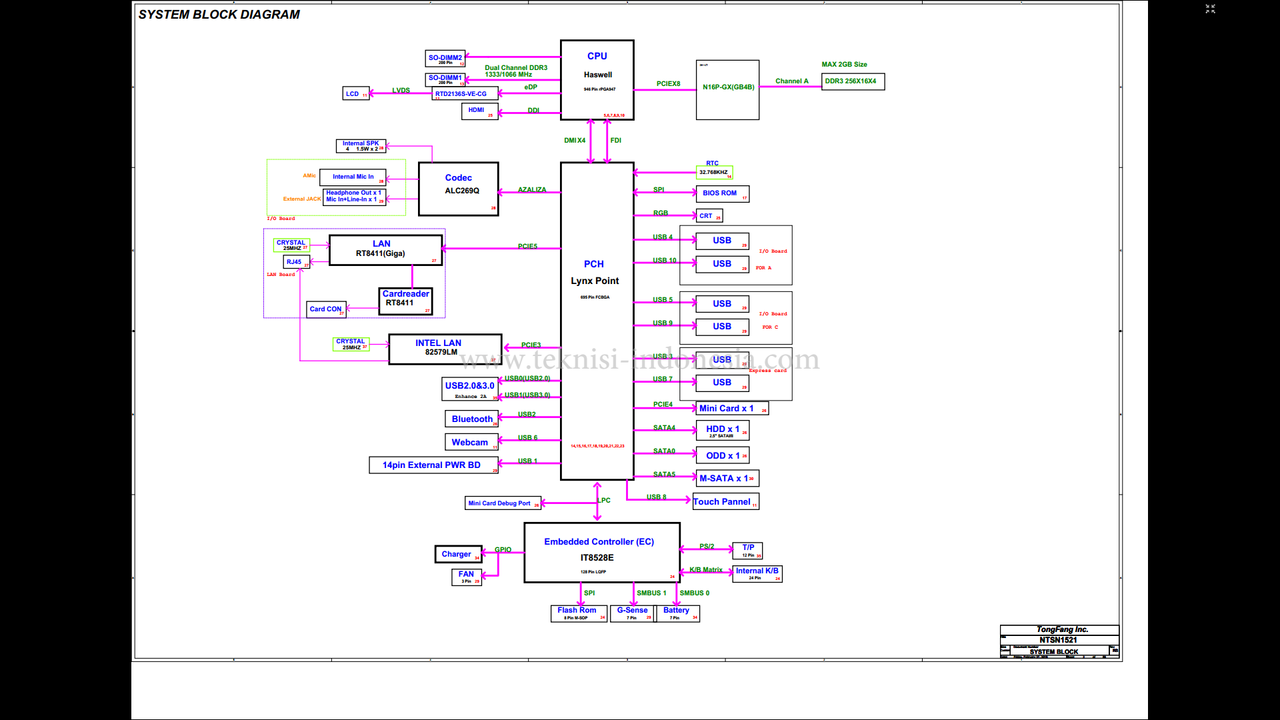Select the Codec ALC269Q block
The image size is (1280, 720).
458,189
